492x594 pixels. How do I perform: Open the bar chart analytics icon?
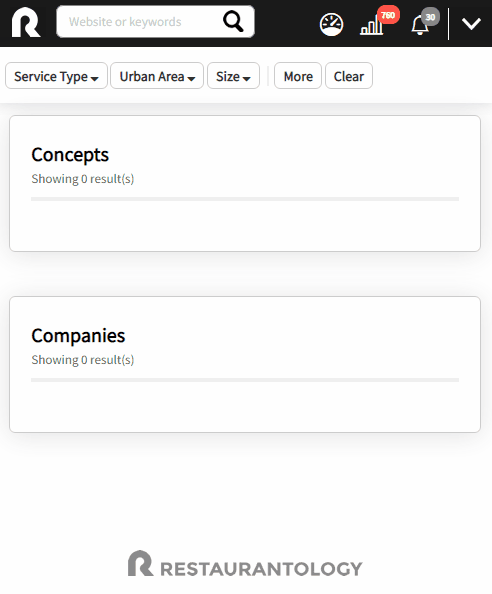click(x=371, y=26)
